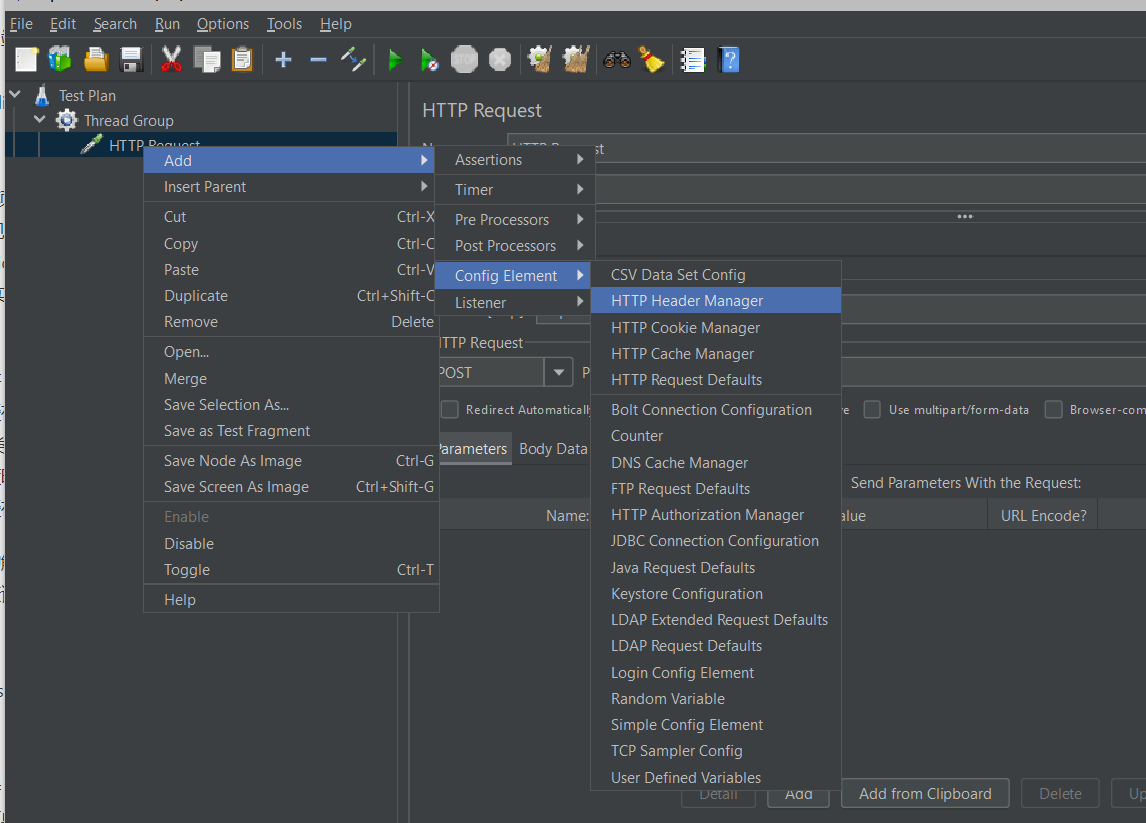Switch to the Body Data tab
Viewport: 1146px width, 823px height.
point(553,449)
